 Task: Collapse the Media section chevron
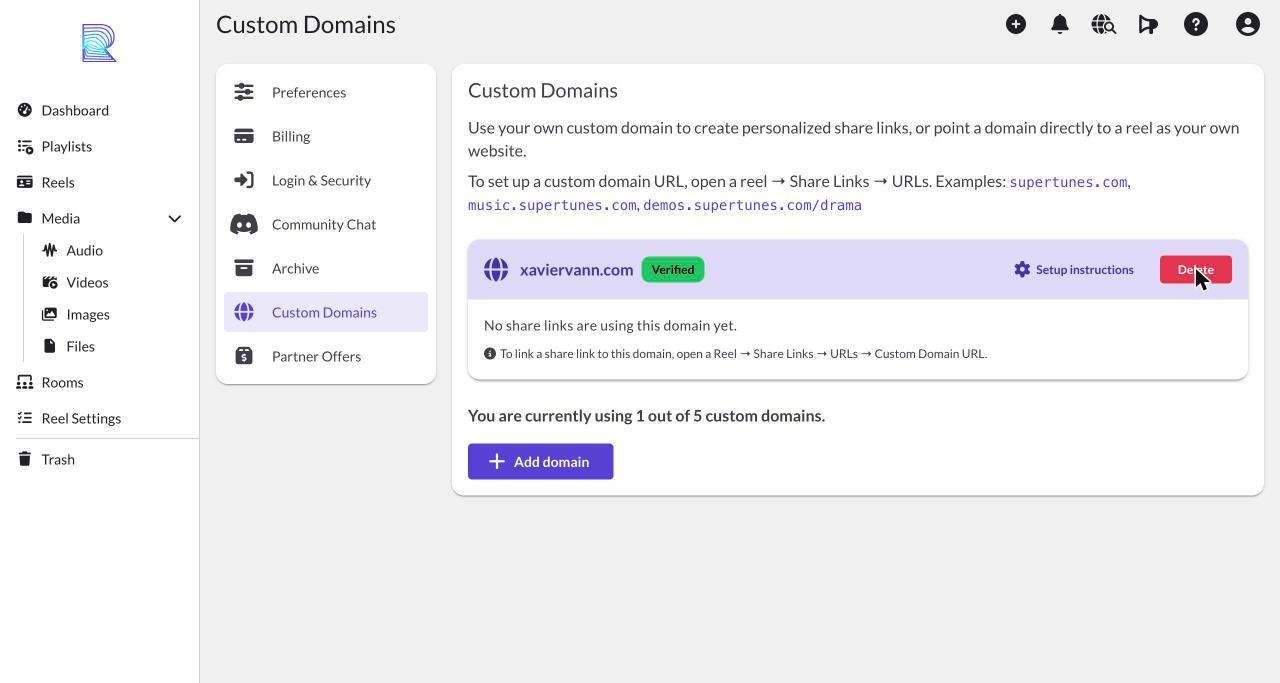pos(174,218)
